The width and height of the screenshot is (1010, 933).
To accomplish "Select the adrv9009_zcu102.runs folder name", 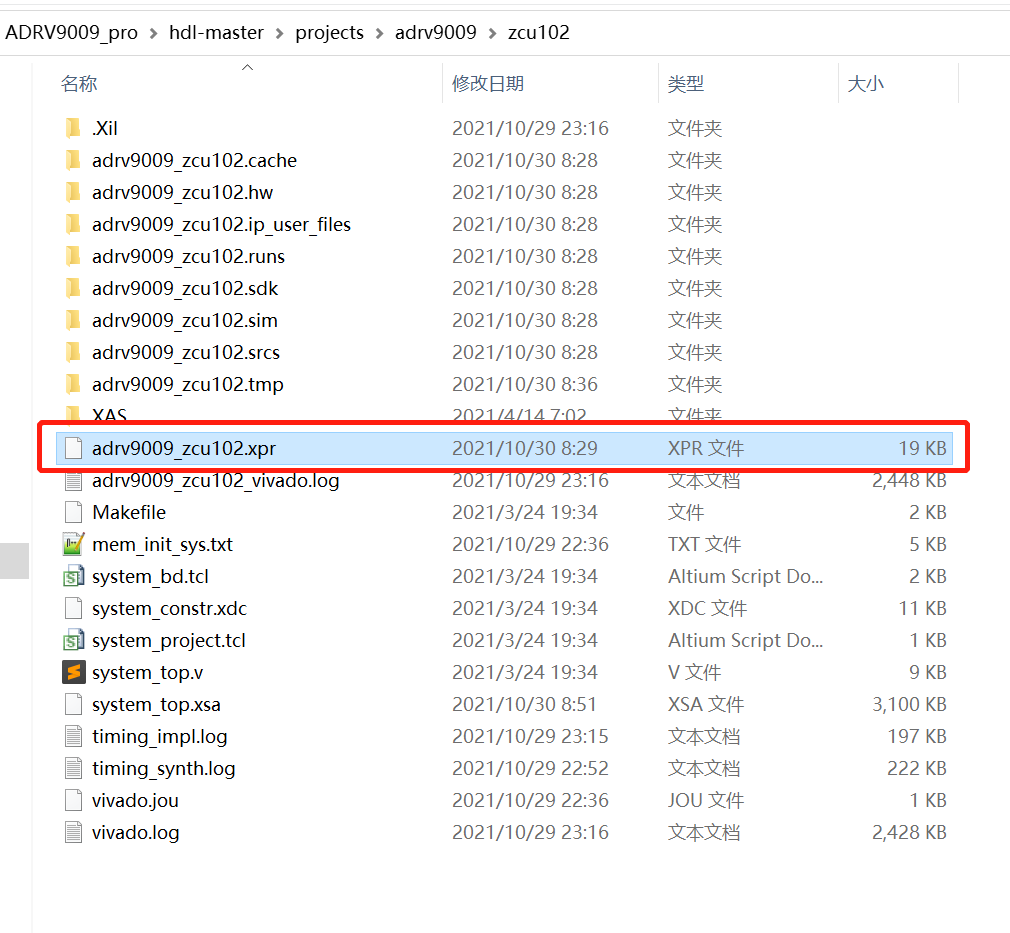I will coord(188,256).
